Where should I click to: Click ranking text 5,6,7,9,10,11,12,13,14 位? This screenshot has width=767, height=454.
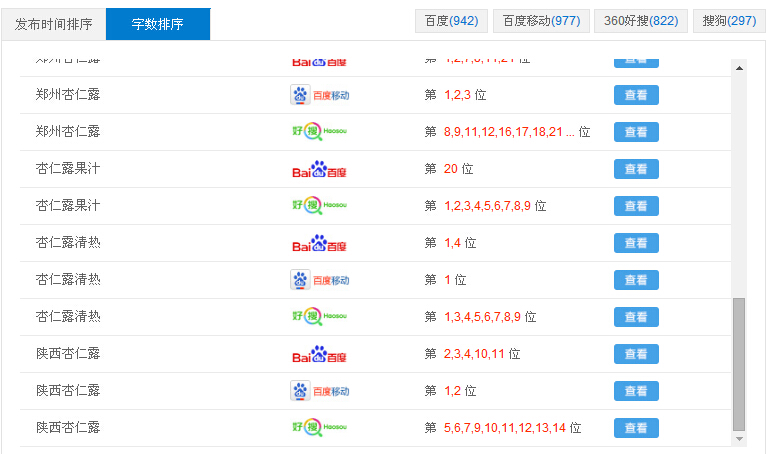pyautogui.click(x=513, y=428)
